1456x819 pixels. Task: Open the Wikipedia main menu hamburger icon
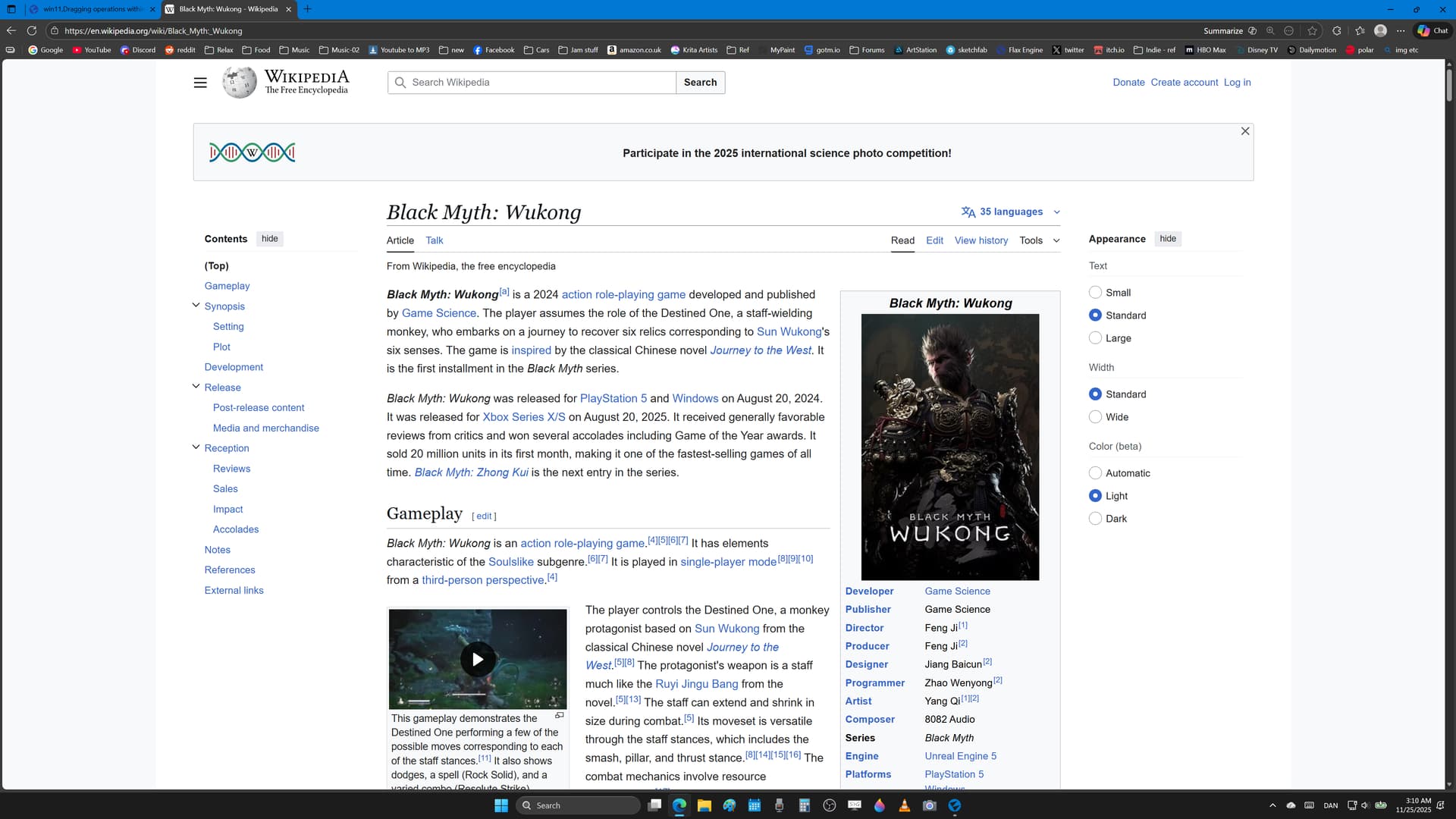200,83
